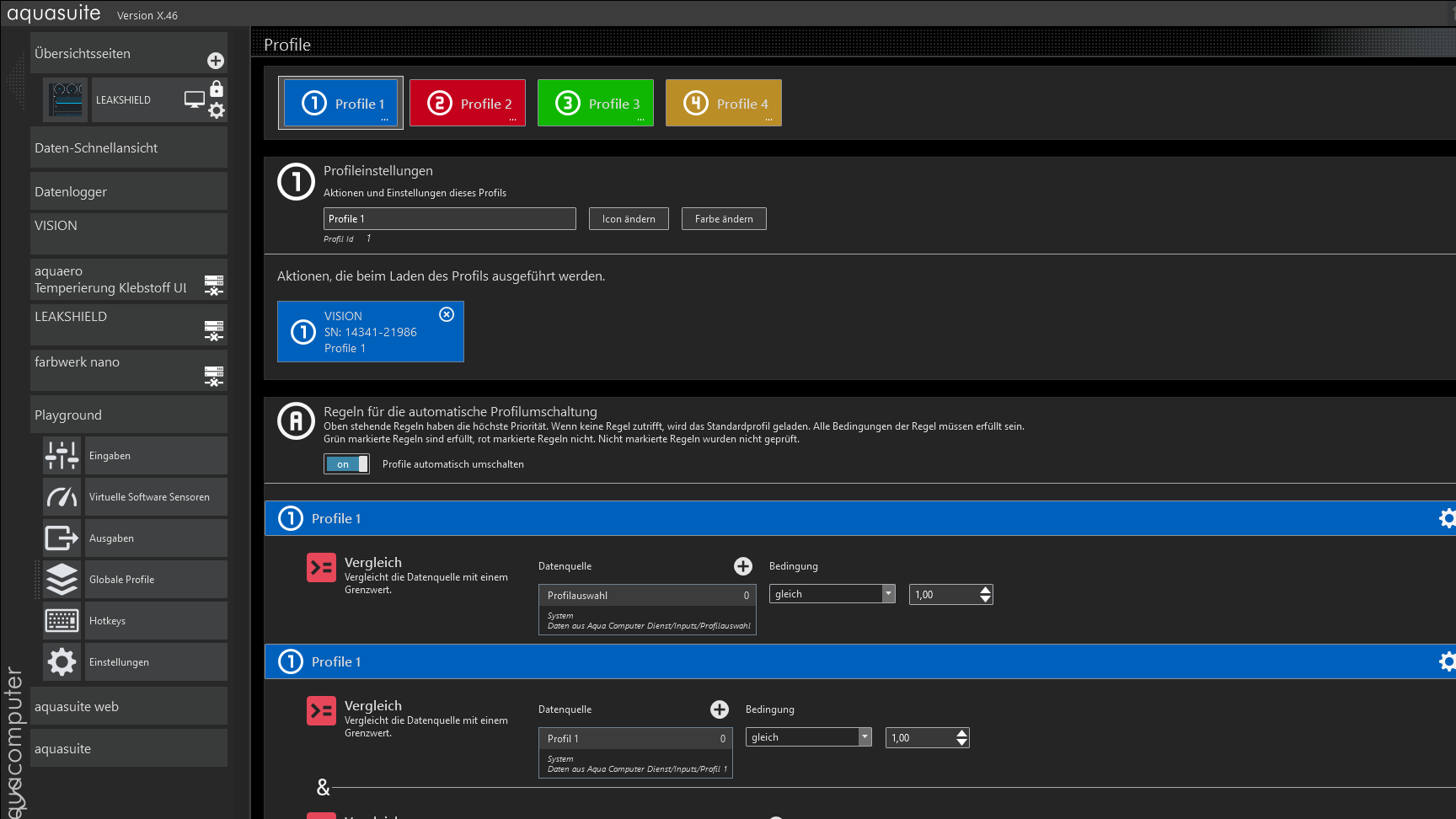The height and width of the screenshot is (819, 1456).
Task: Click the farbwerk nano device status icon
Action: (214, 376)
